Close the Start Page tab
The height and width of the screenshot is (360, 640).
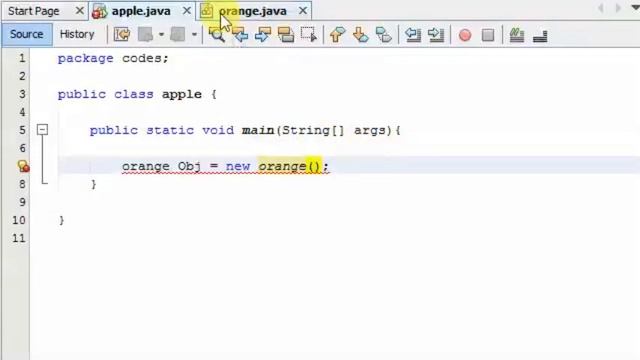[80, 11]
